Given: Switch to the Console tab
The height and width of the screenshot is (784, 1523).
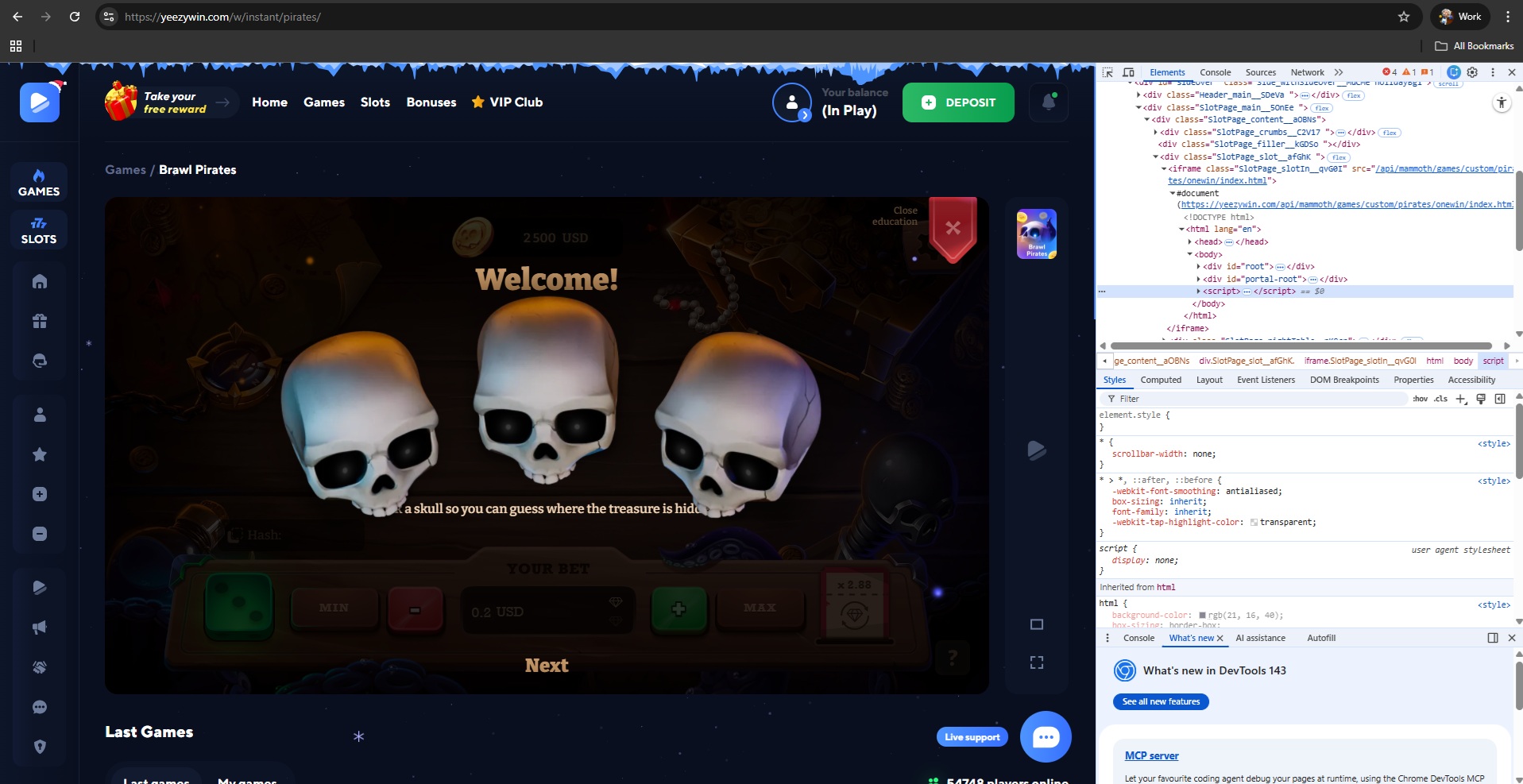Looking at the screenshot, I should (x=1215, y=72).
